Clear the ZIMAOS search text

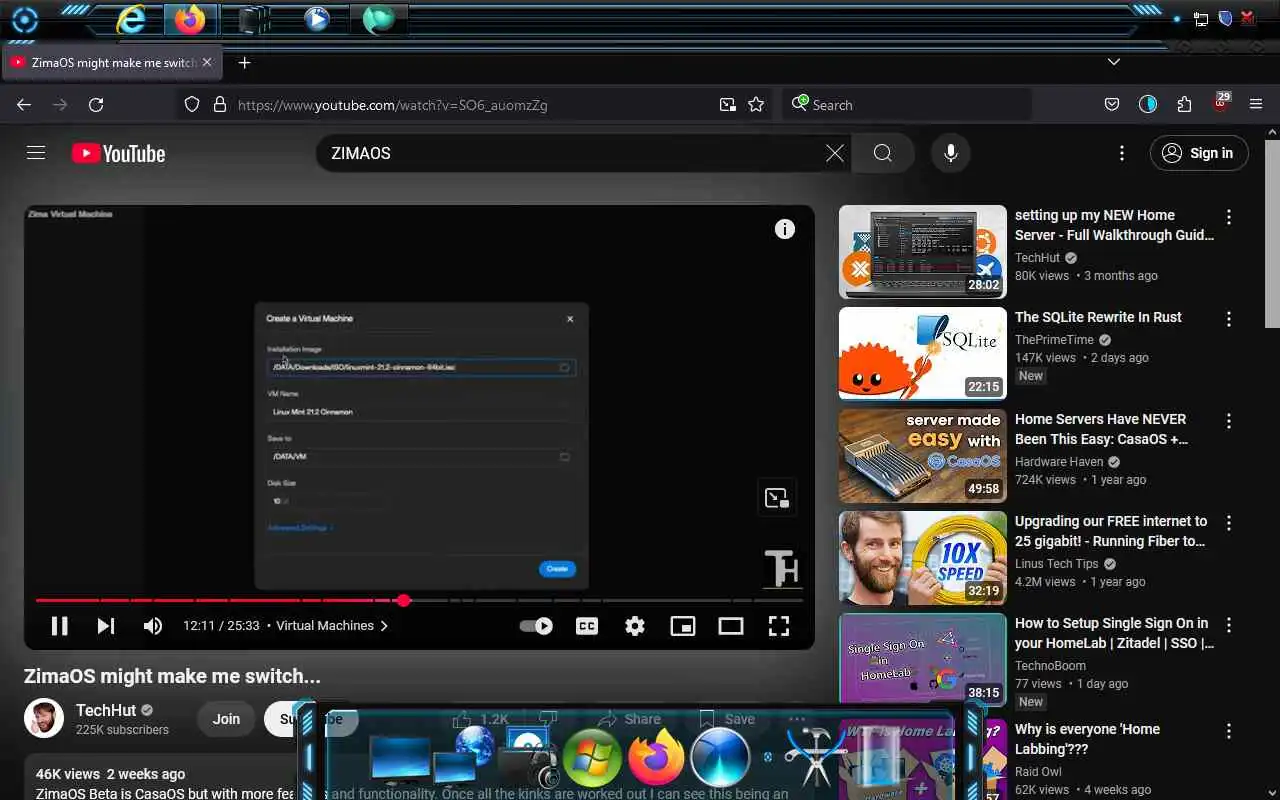coord(835,153)
